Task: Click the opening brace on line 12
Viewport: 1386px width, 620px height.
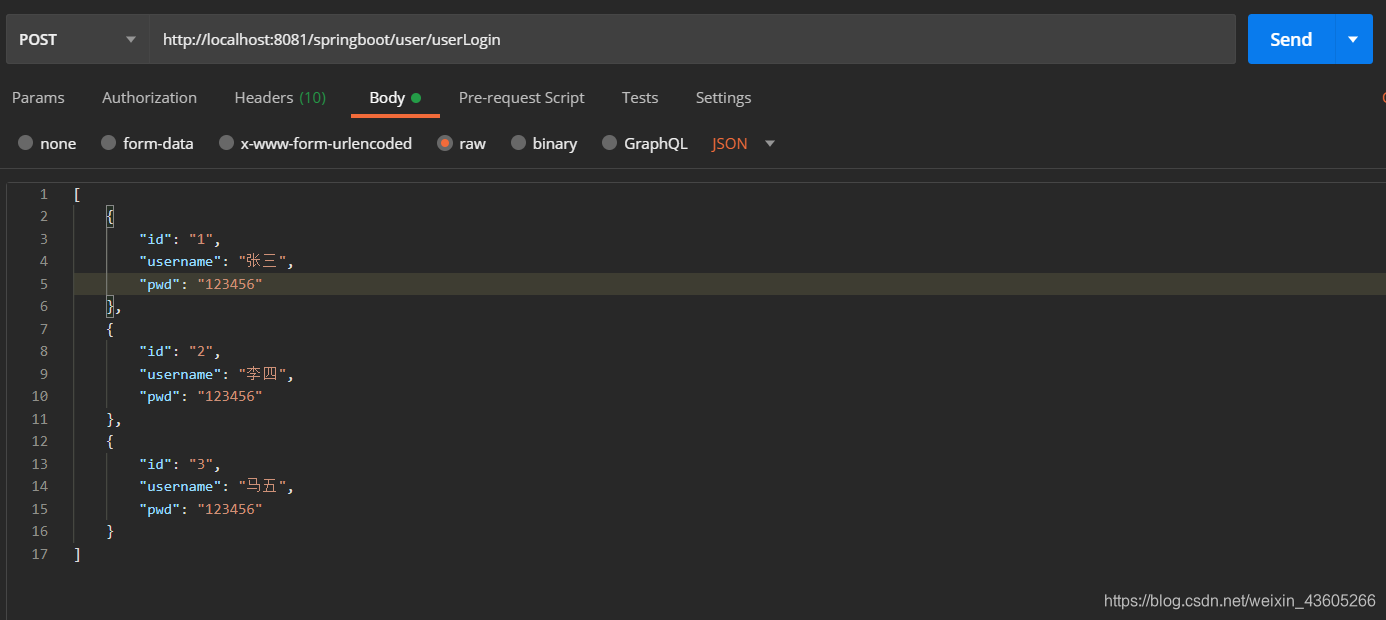Action: pyautogui.click(x=110, y=441)
